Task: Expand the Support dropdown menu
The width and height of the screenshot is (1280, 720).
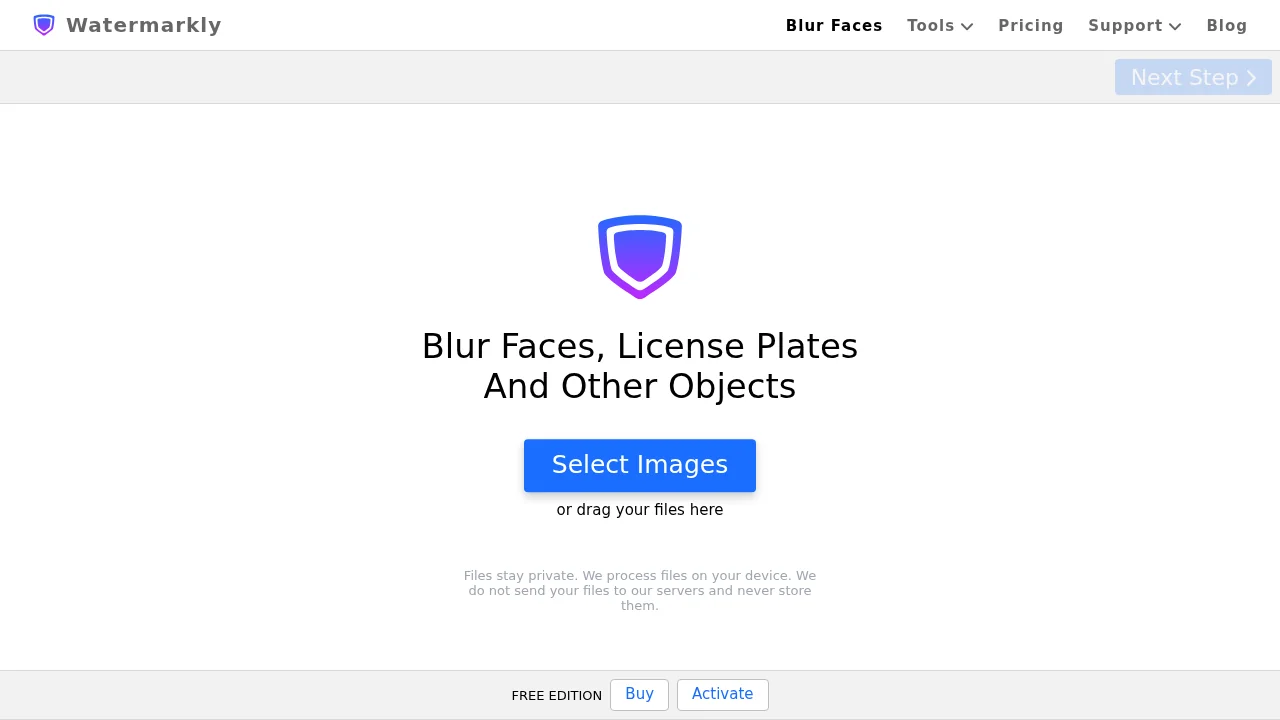Action: [1125, 26]
